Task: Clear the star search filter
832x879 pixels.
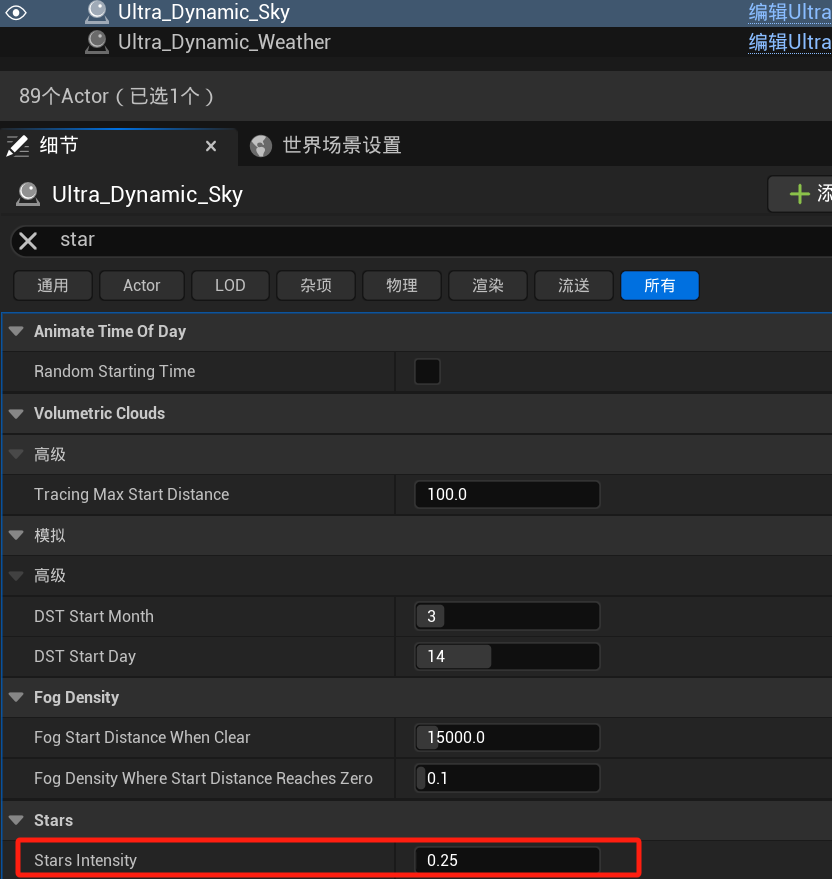Action: (28, 242)
